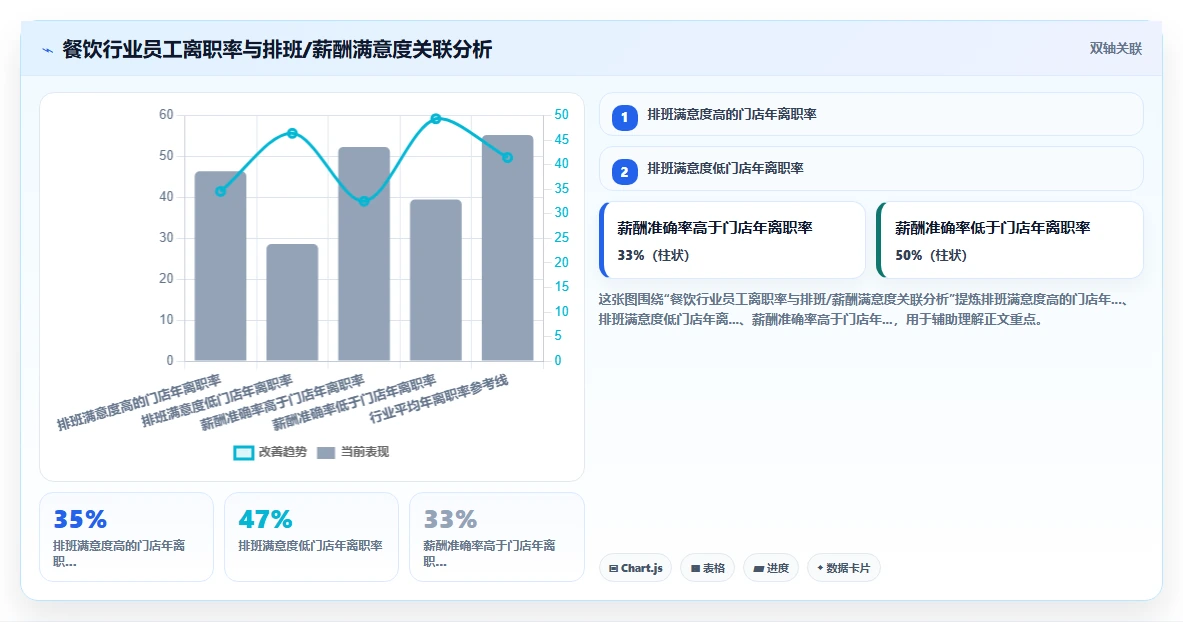
Task: Click the 进度 tag
Action: pyautogui.click(x=771, y=568)
